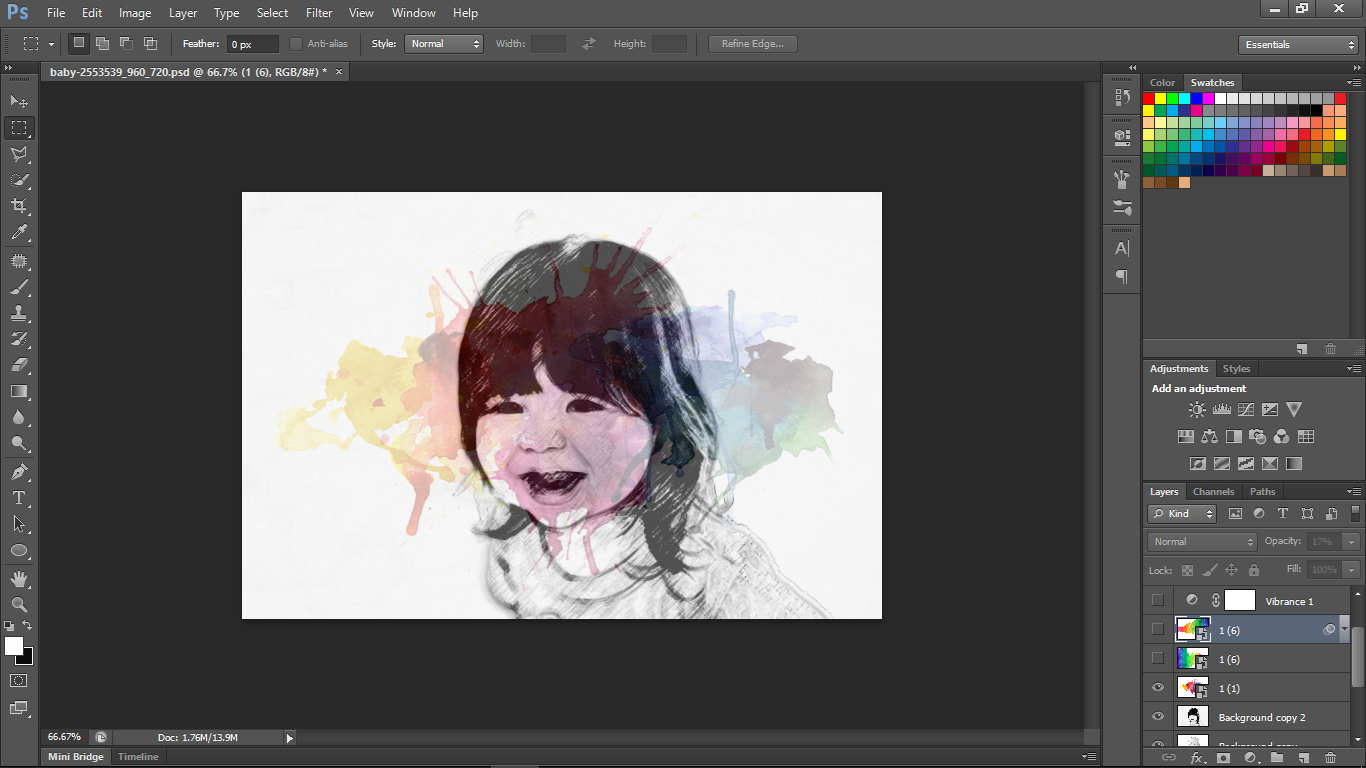Viewport: 1366px width, 768px height.
Task: Select the Pen tool
Action: coord(19,471)
